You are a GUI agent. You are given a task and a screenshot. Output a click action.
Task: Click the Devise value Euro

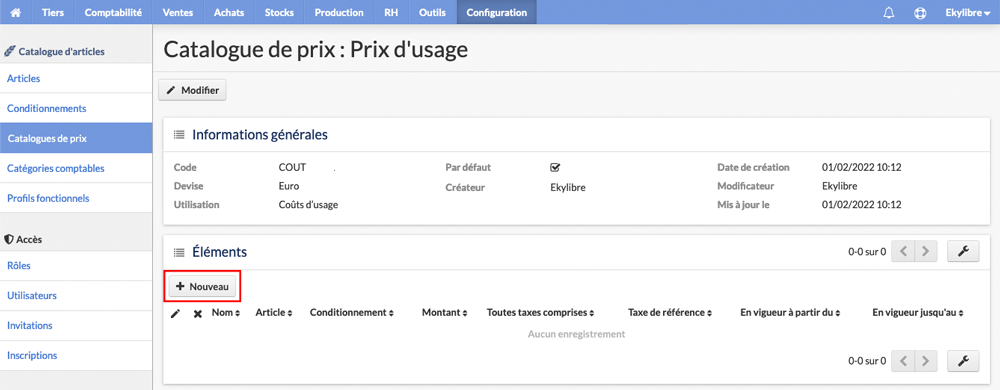289,186
